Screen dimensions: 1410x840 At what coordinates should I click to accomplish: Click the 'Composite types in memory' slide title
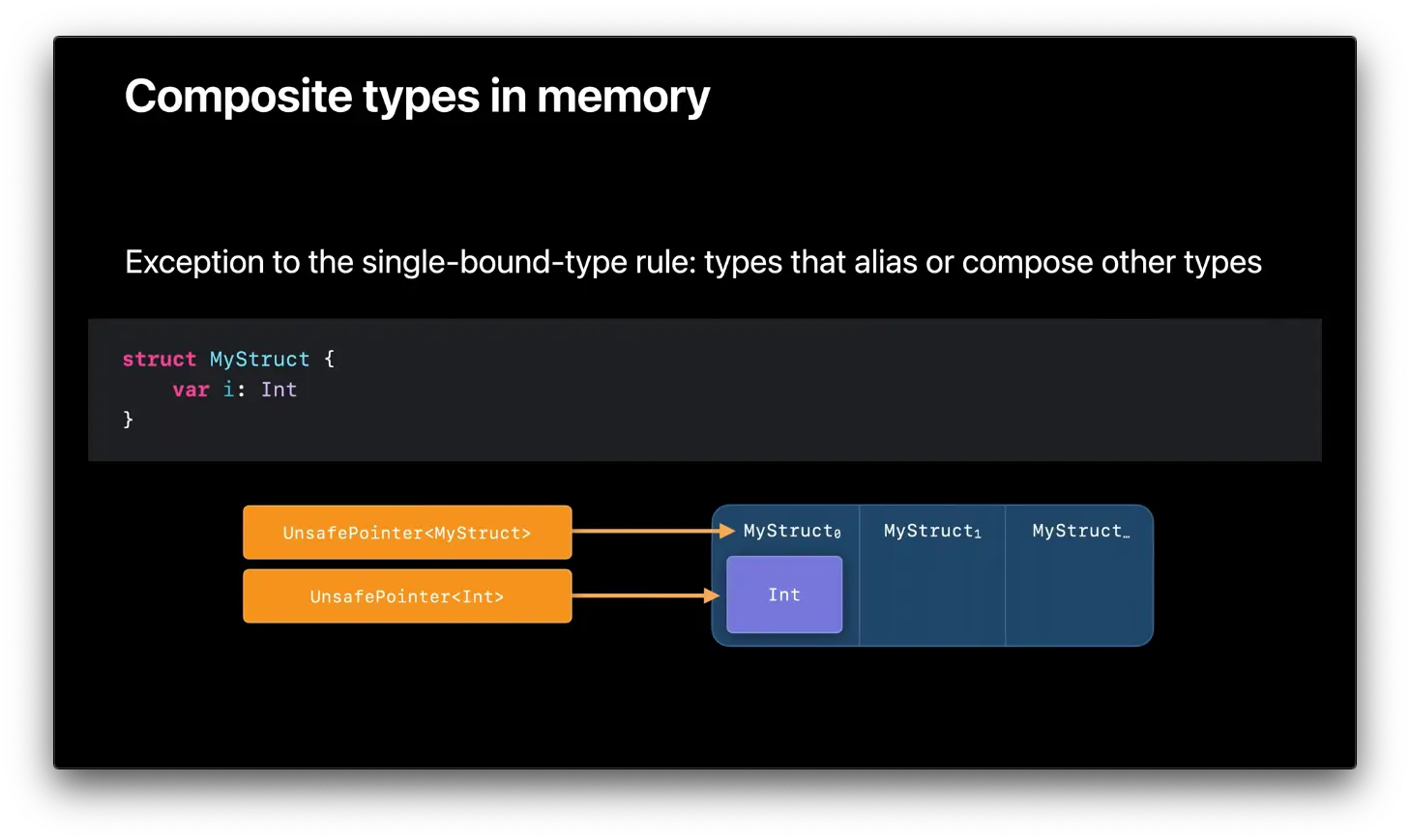pos(417,97)
